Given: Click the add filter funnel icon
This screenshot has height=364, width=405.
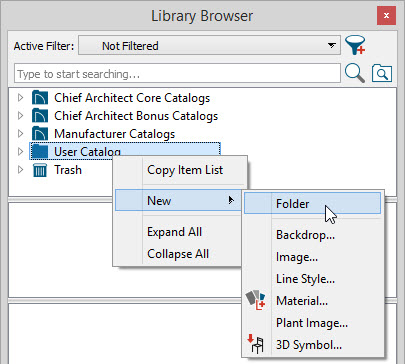Looking at the screenshot, I should click(355, 45).
